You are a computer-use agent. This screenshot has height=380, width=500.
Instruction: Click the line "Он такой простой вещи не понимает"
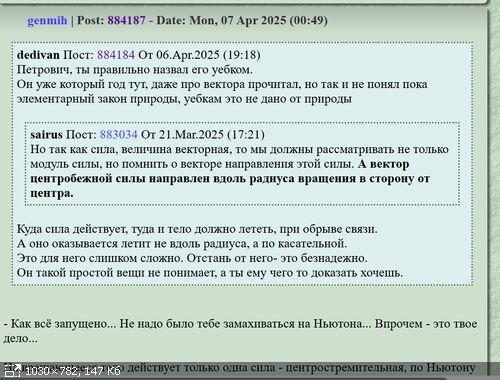pos(210,273)
